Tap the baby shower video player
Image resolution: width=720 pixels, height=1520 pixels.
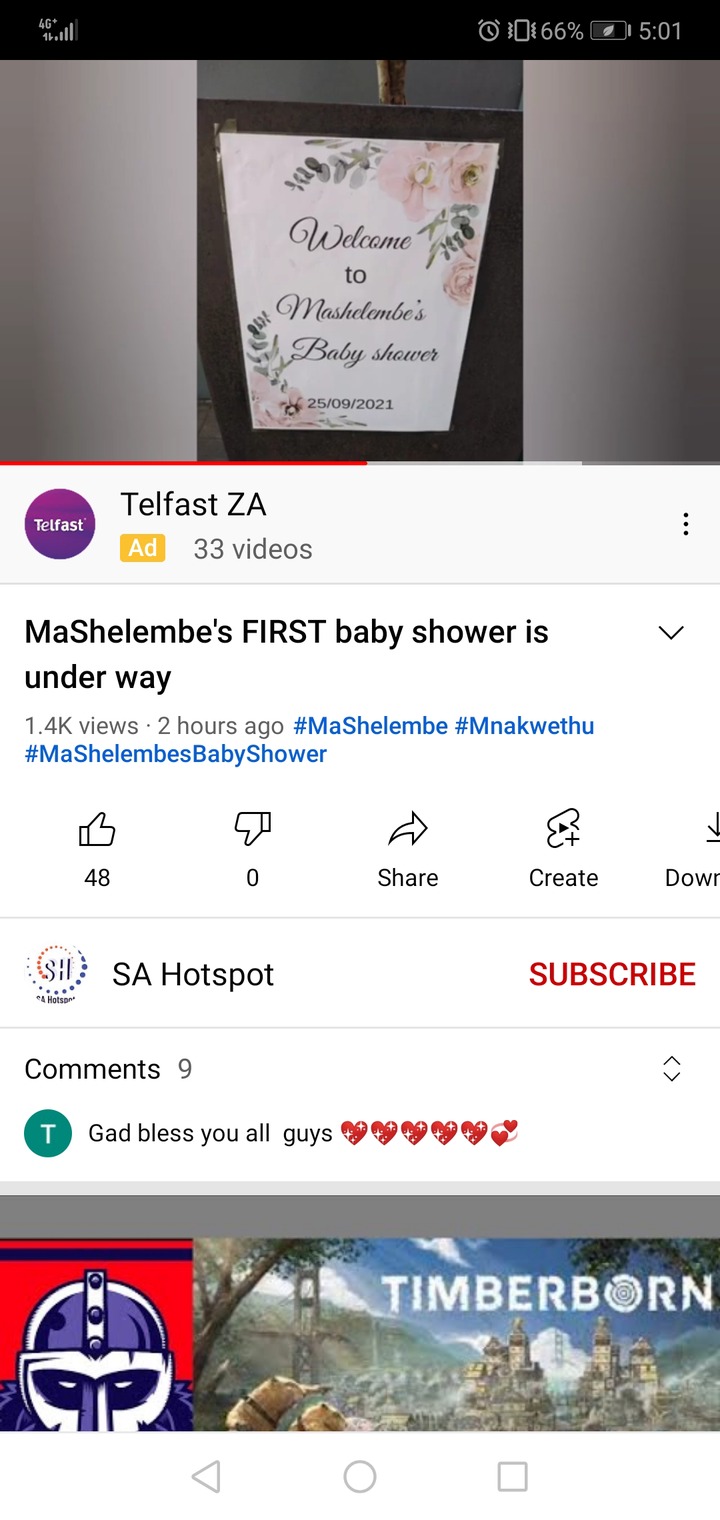[x=360, y=261]
